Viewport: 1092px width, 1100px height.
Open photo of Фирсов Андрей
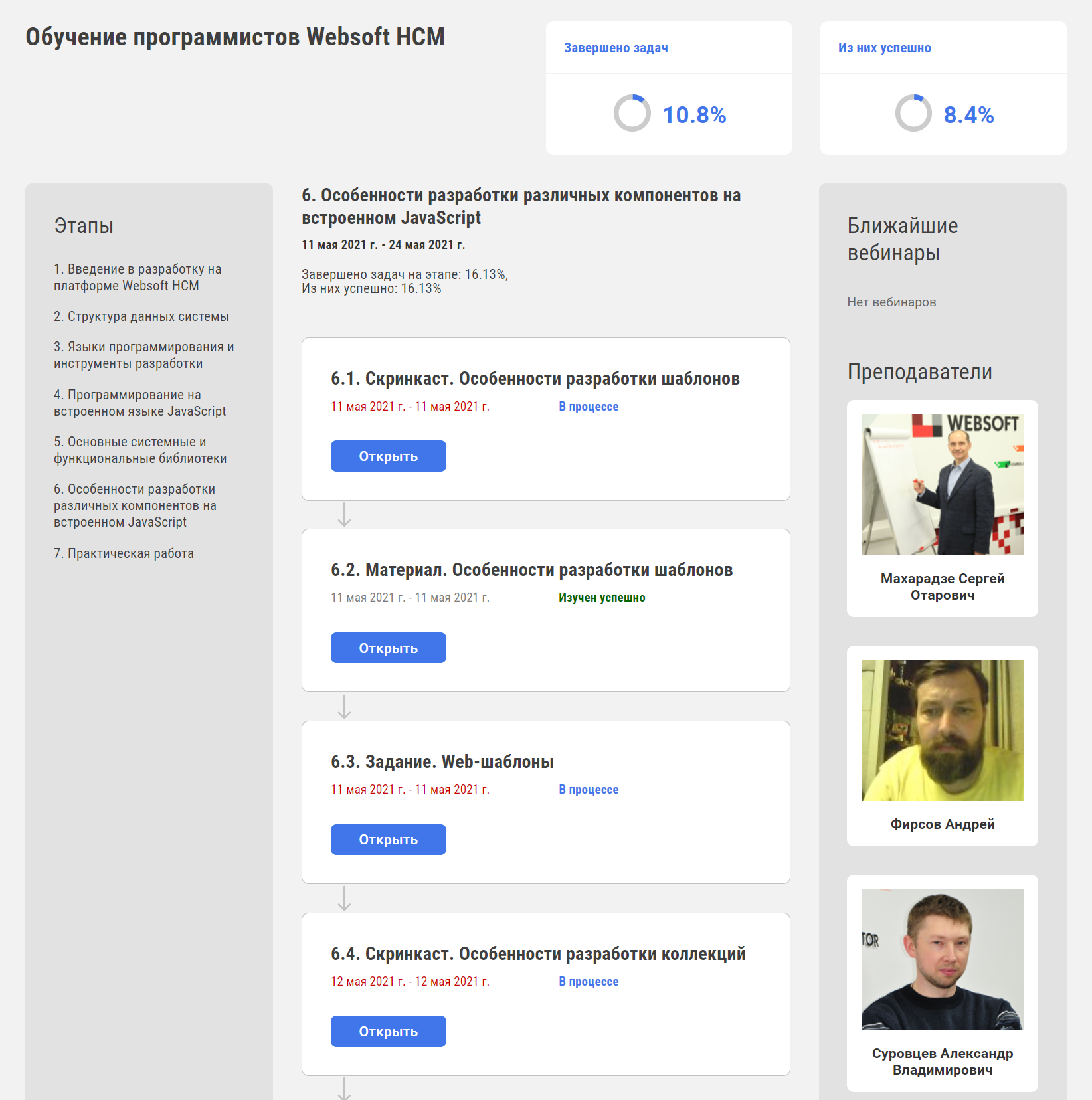point(942,729)
